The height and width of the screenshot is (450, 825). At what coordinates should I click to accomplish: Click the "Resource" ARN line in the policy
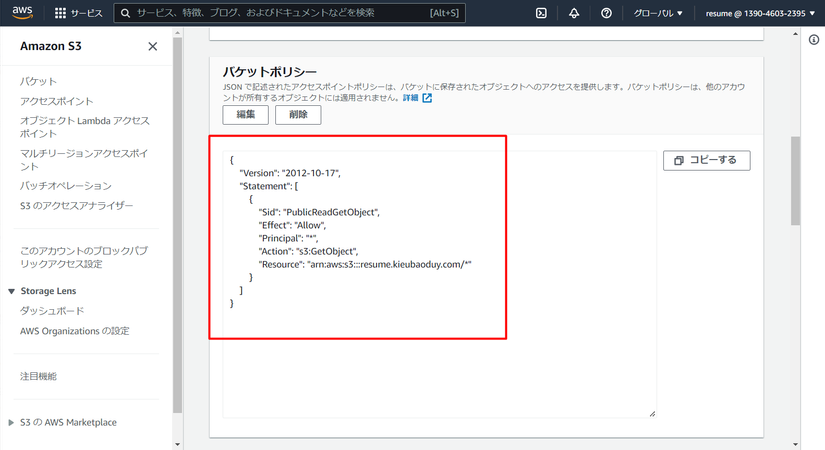coord(365,264)
